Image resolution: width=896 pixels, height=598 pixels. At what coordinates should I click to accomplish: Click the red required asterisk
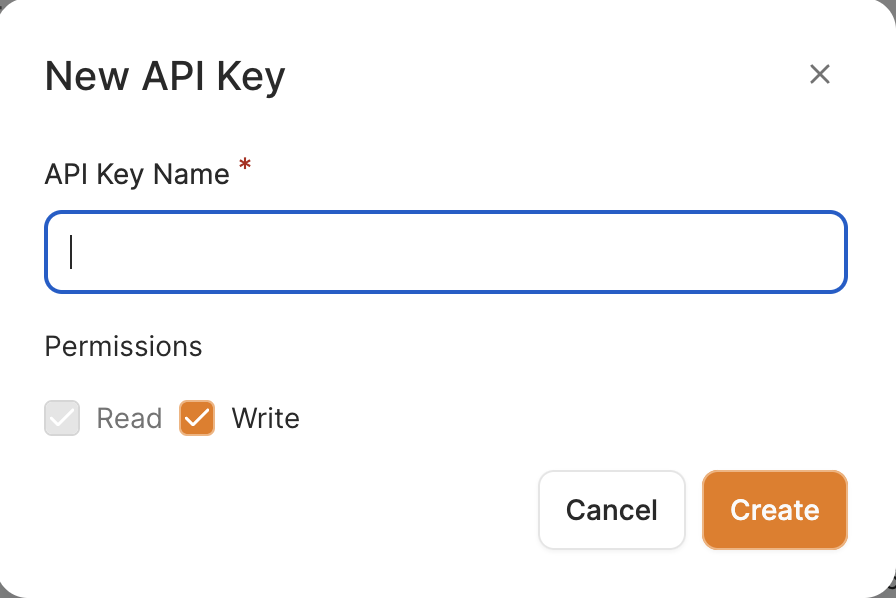pos(245,168)
